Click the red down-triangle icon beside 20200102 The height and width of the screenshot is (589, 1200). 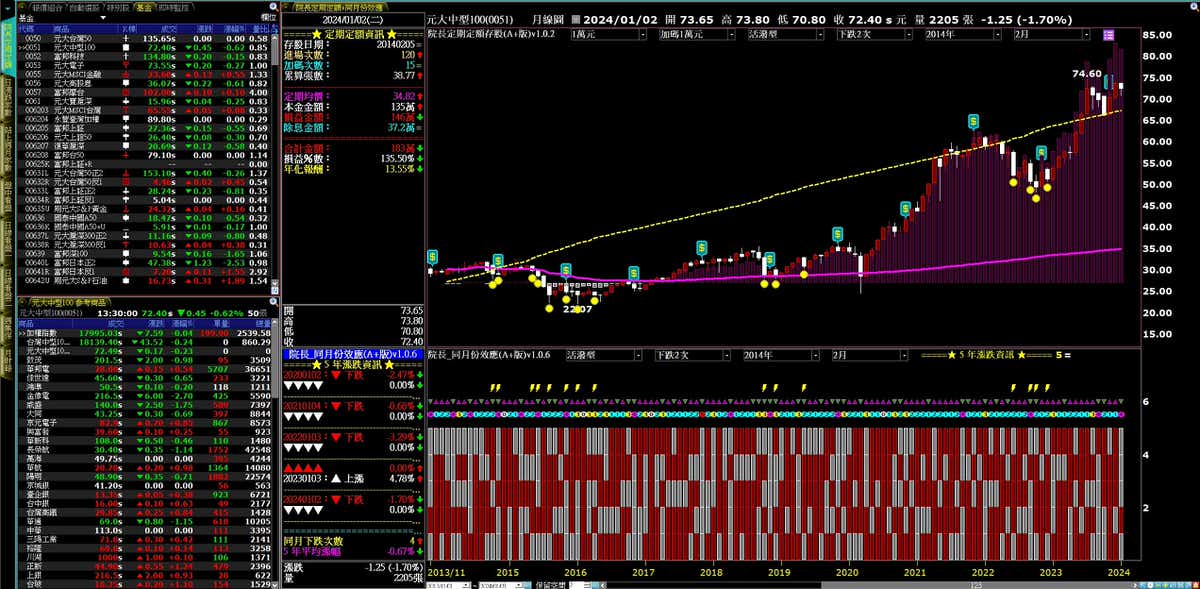point(334,374)
